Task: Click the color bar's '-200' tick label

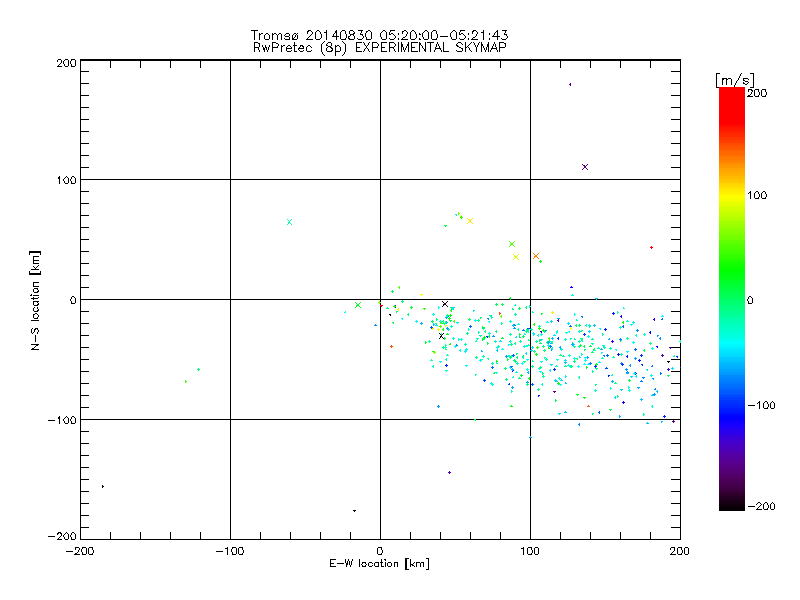Action: 761,507
